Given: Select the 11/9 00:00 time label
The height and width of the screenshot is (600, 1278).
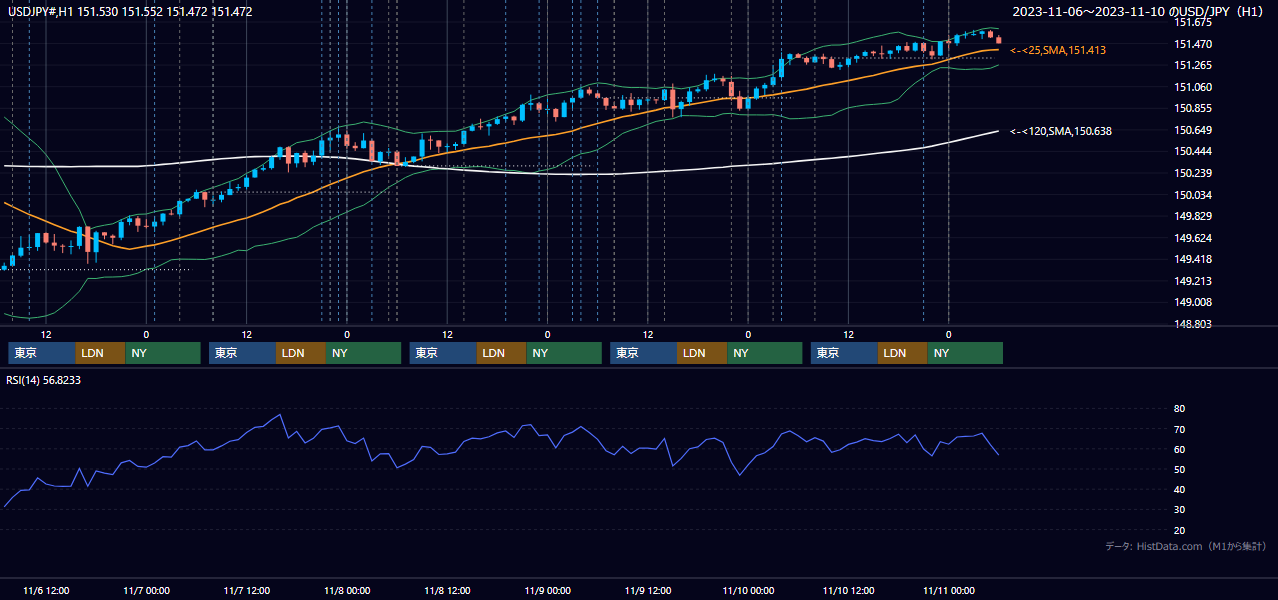Looking at the screenshot, I should pos(547,590).
